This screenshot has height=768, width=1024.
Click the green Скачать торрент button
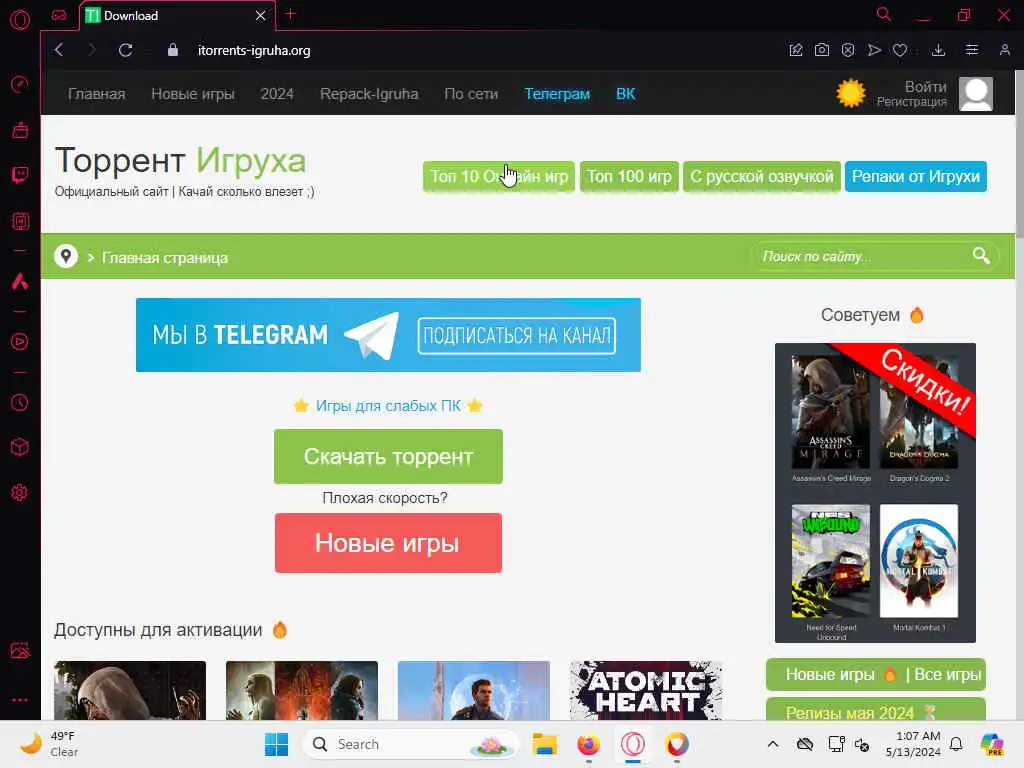[388, 456]
